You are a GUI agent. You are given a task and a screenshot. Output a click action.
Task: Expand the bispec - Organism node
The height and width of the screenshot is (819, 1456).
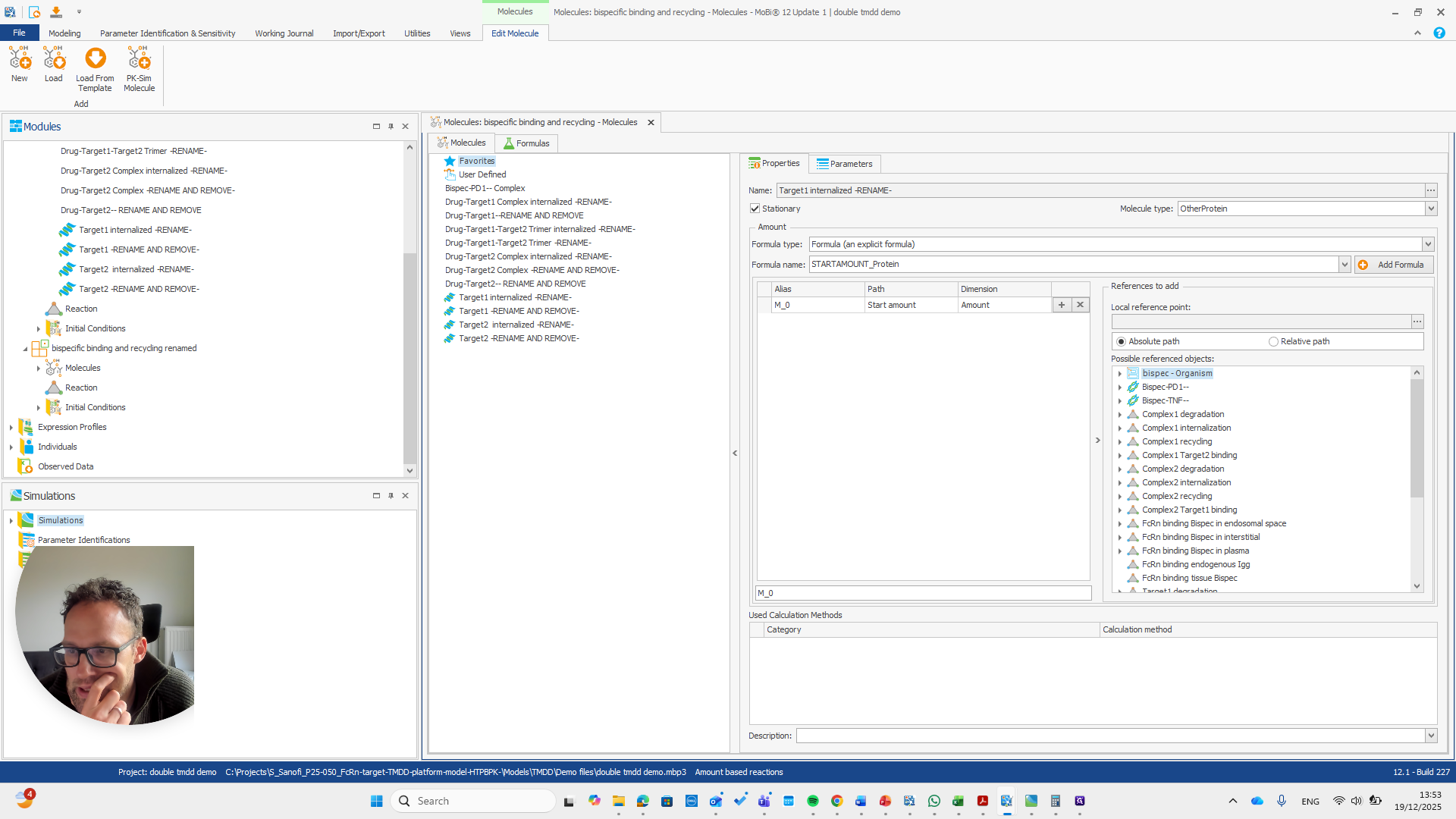[1120, 373]
